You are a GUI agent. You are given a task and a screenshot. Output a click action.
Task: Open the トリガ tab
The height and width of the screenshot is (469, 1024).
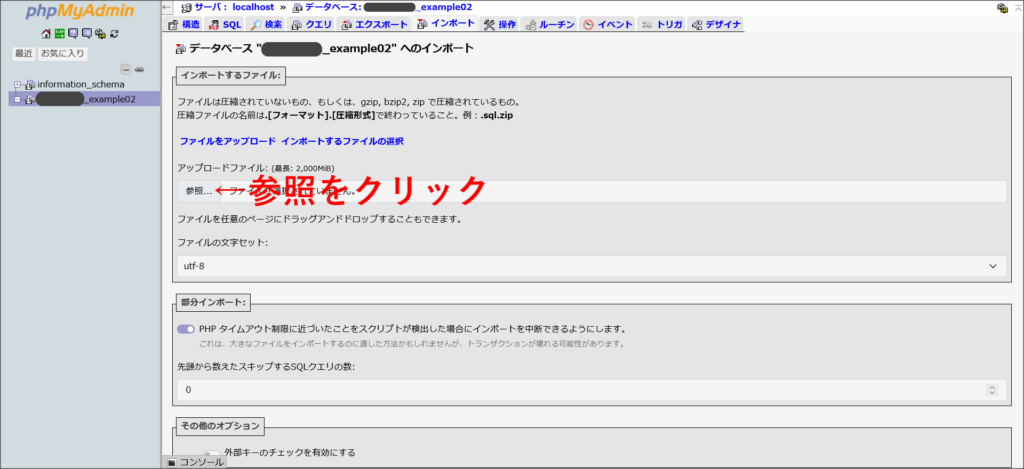pyautogui.click(x=662, y=25)
